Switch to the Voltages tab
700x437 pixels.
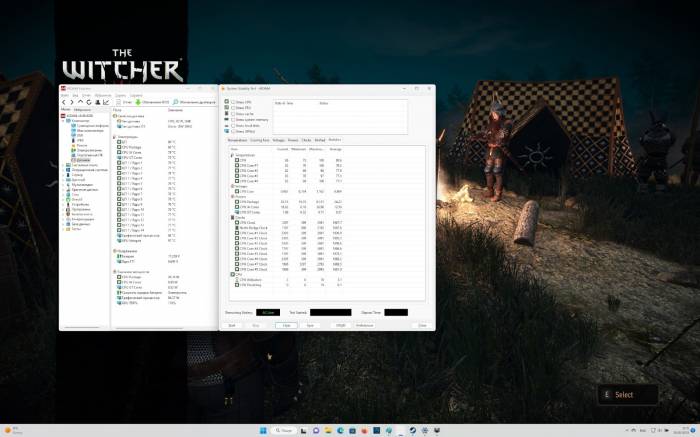[x=279, y=140]
